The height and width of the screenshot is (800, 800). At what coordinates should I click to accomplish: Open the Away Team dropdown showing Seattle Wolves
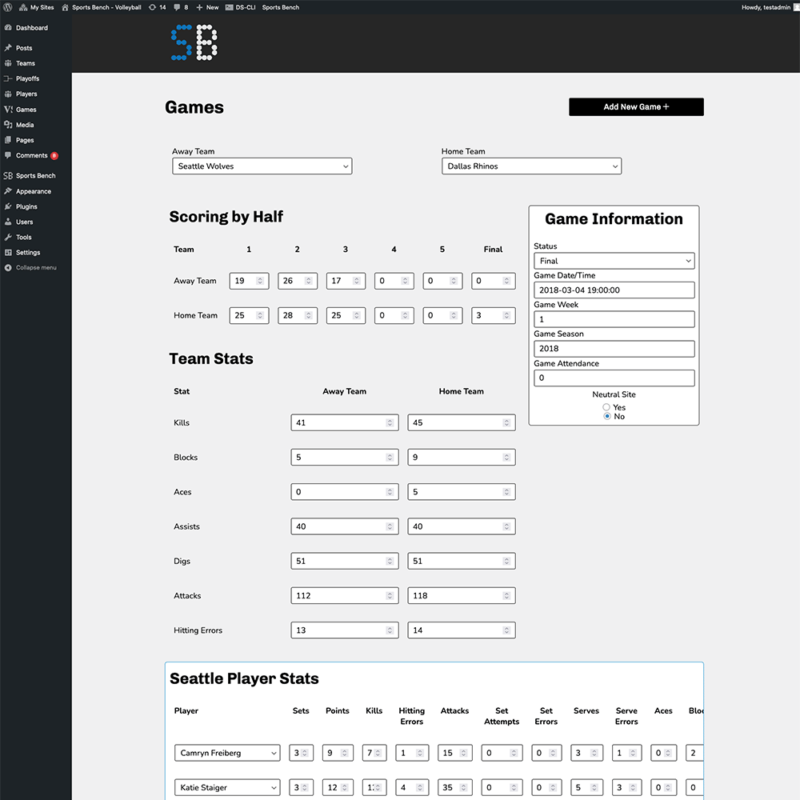262,166
